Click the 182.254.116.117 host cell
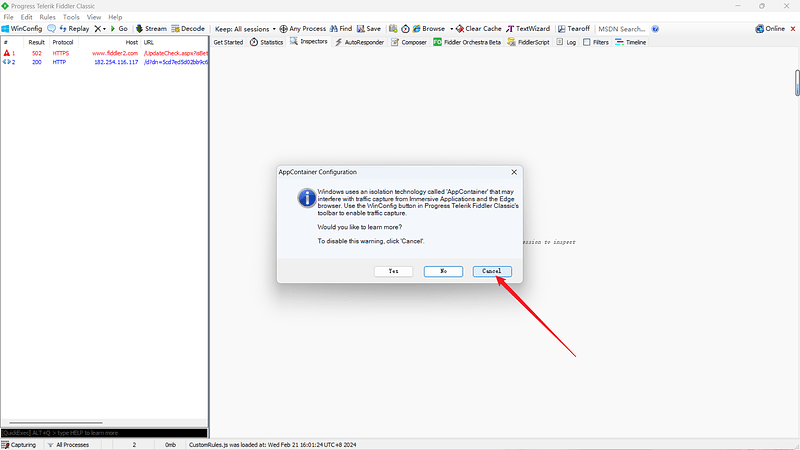The height and width of the screenshot is (450, 800). [116, 62]
